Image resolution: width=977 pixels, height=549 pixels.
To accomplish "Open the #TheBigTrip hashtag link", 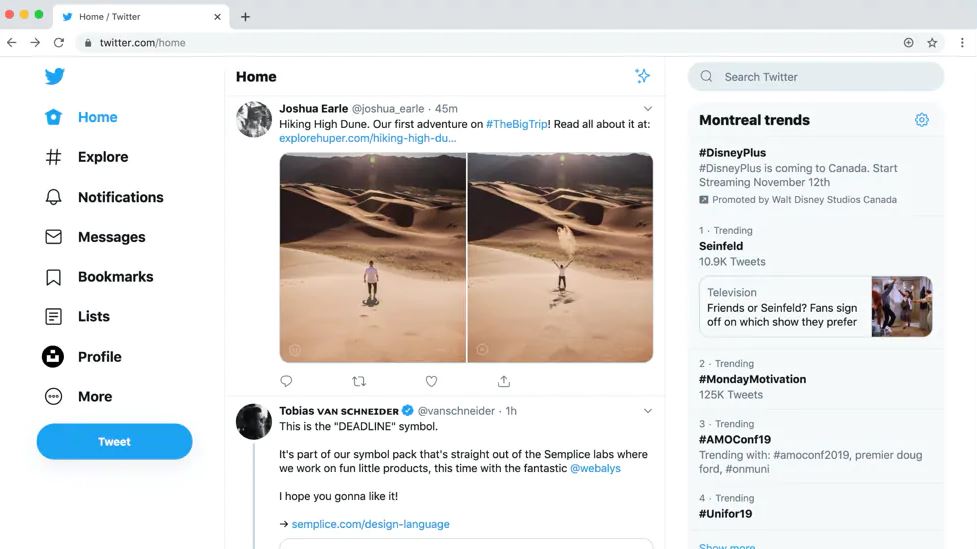I will pyautogui.click(x=516, y=124).
